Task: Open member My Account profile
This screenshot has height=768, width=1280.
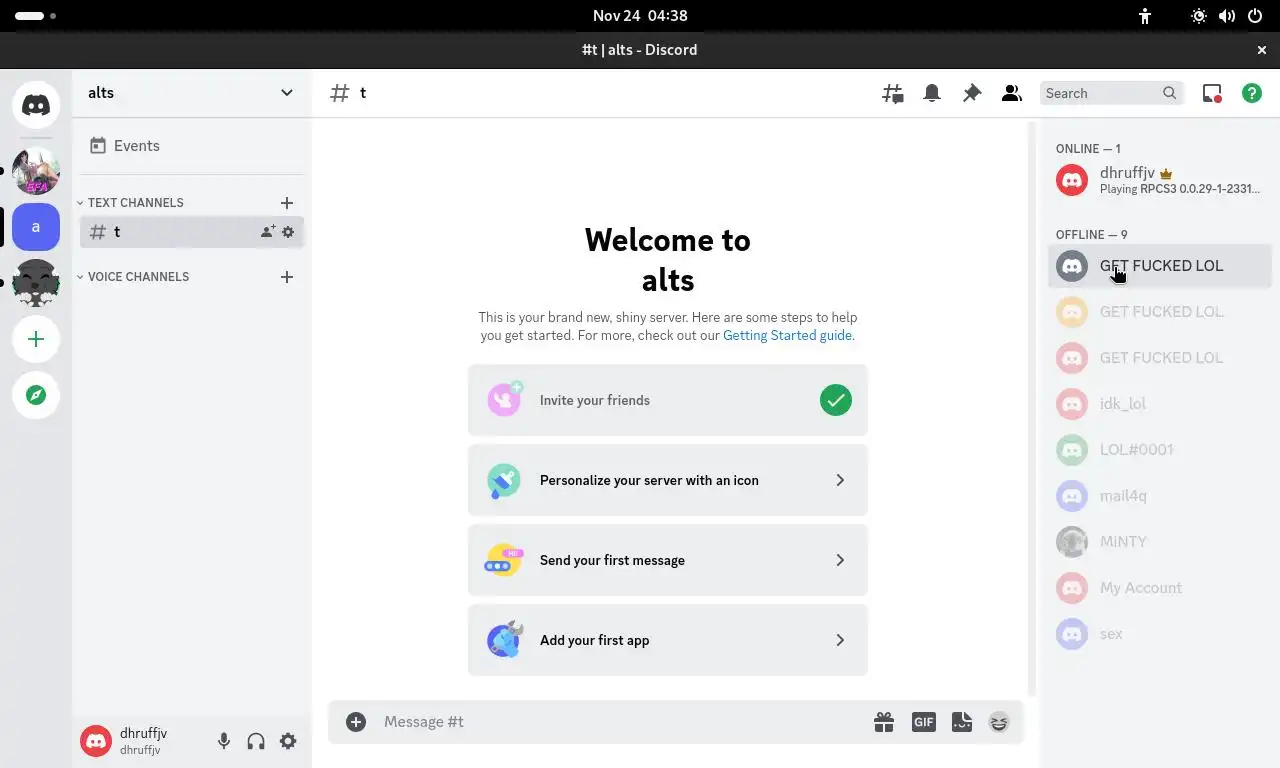Action: click(1160, 587)
